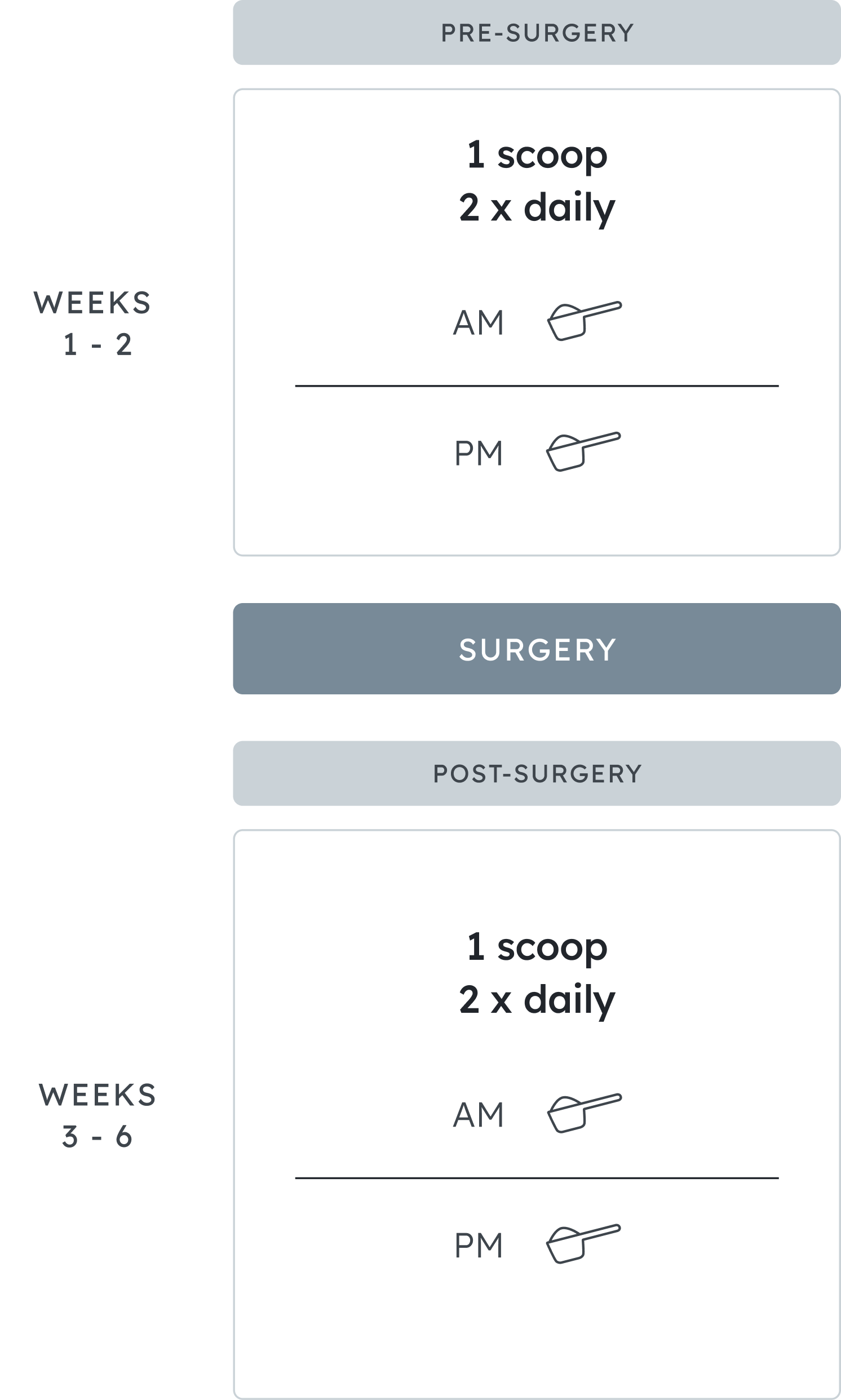Click the dark SURGERY banner
Viewport: 841px width, 1400px height.
coord(537,649)
